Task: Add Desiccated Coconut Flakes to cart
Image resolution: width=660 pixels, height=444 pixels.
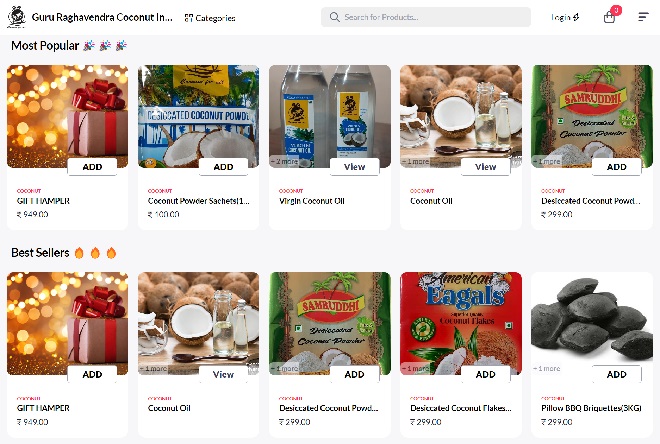Action: tap(485, 374)
